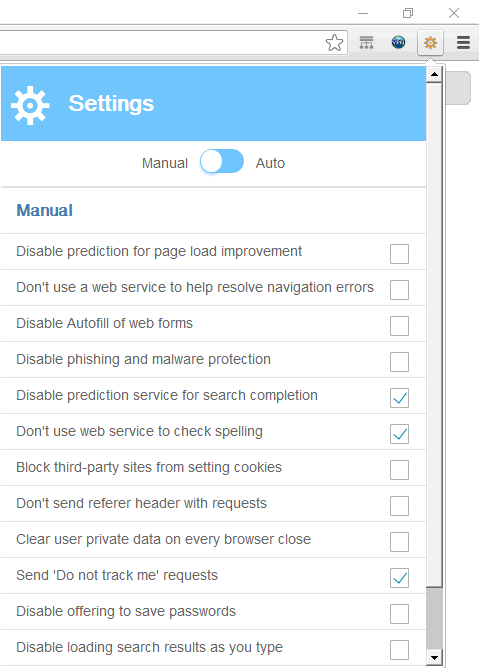Click the bookmark star icon
The height and width of the screenshot is (668, 479).
[x=334, y=43]
